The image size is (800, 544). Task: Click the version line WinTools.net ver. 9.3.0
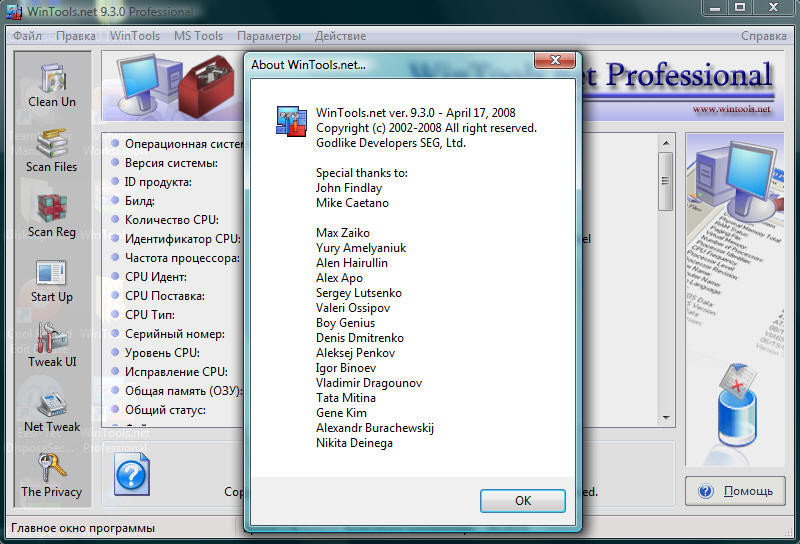pos(416,113)
